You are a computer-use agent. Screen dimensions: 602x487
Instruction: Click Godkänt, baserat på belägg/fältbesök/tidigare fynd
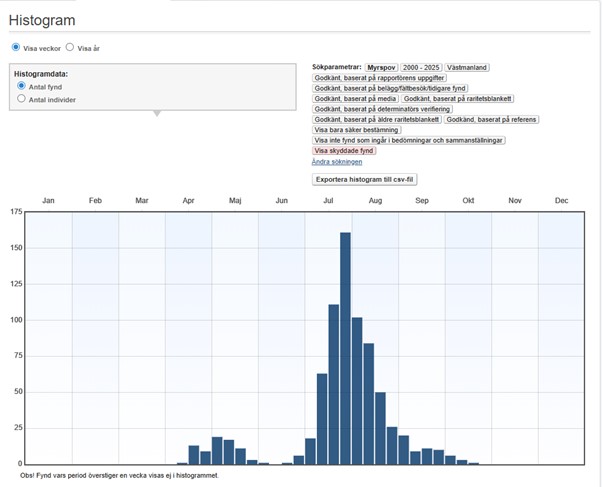coord(390,88)
